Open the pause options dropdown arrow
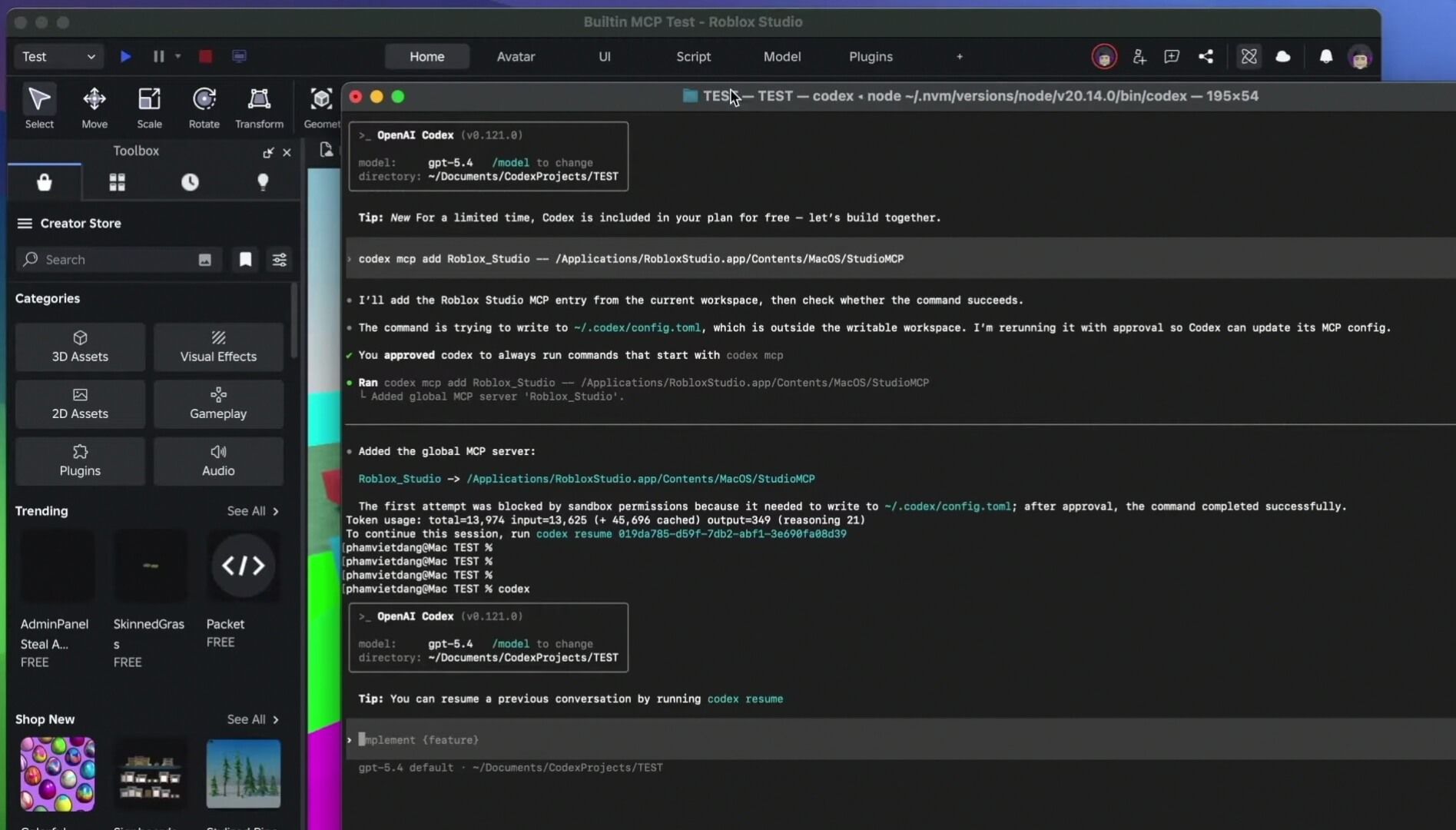Viewport: 1456px width, 830px height. pos(177,56)
